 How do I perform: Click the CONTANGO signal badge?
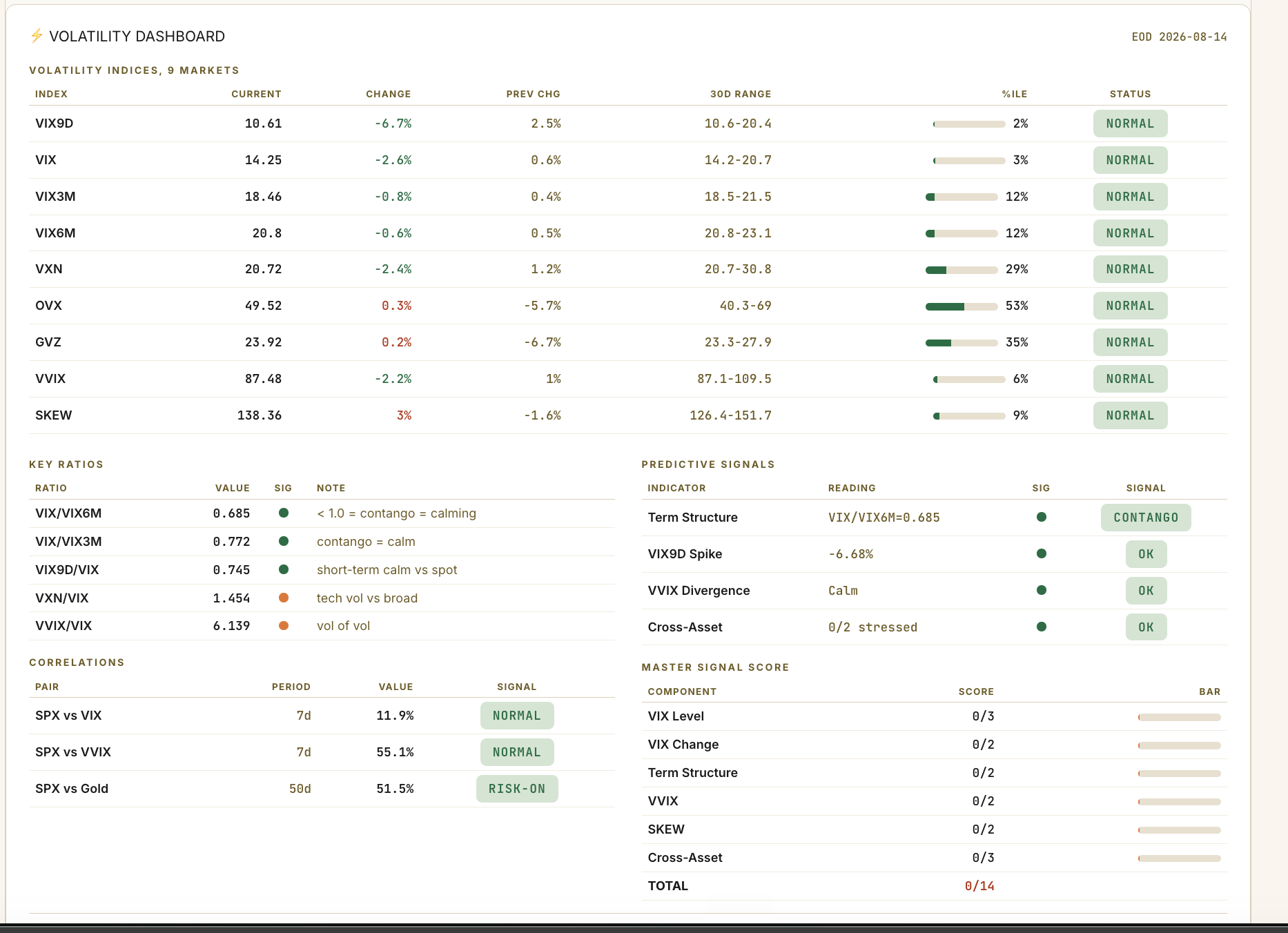click(1146, 518)
